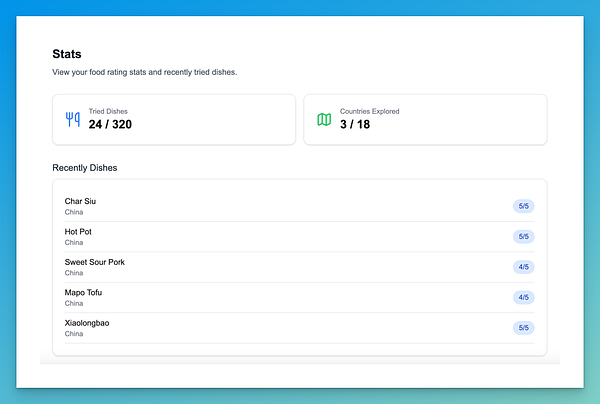Click the China label under Xiaolongbao

74,334
